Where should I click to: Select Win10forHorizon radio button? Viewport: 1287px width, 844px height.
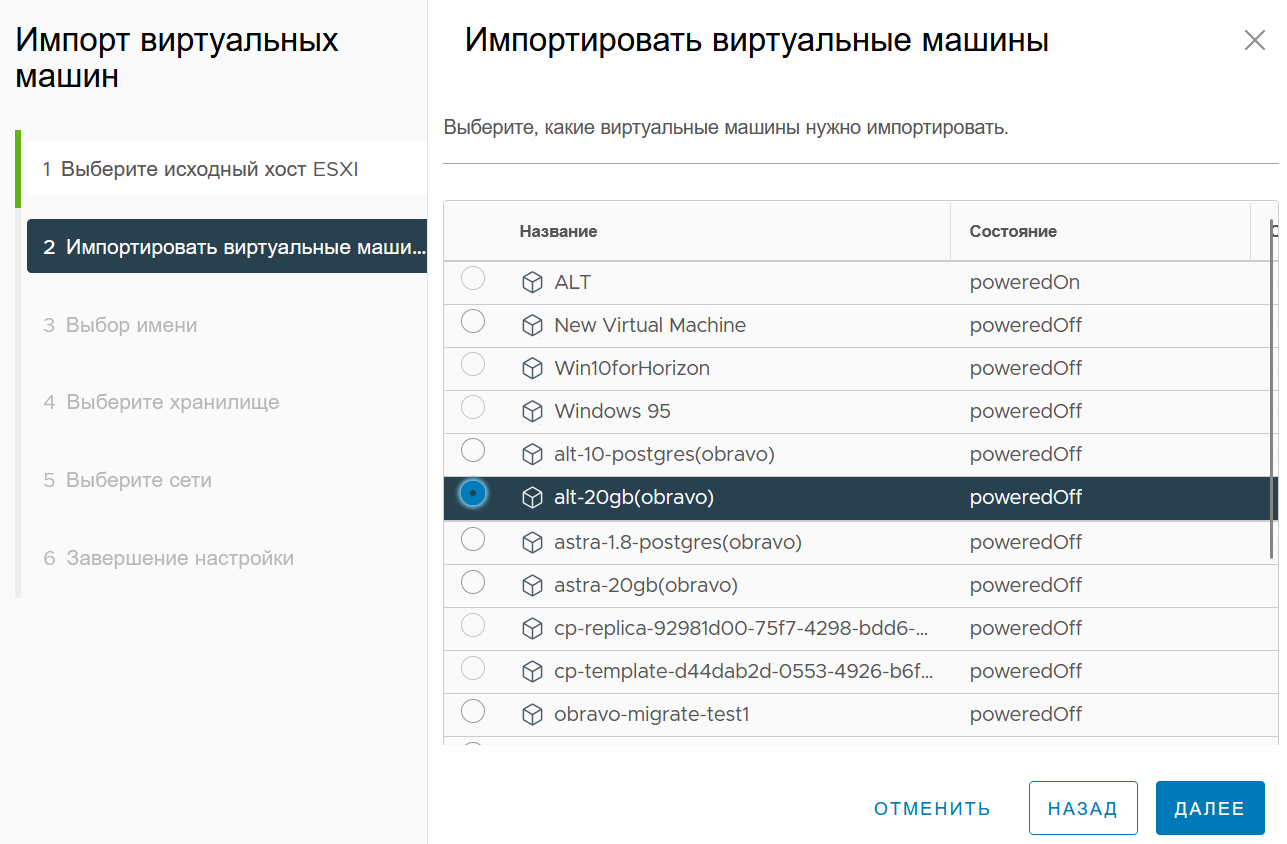[x=473, y=364]
